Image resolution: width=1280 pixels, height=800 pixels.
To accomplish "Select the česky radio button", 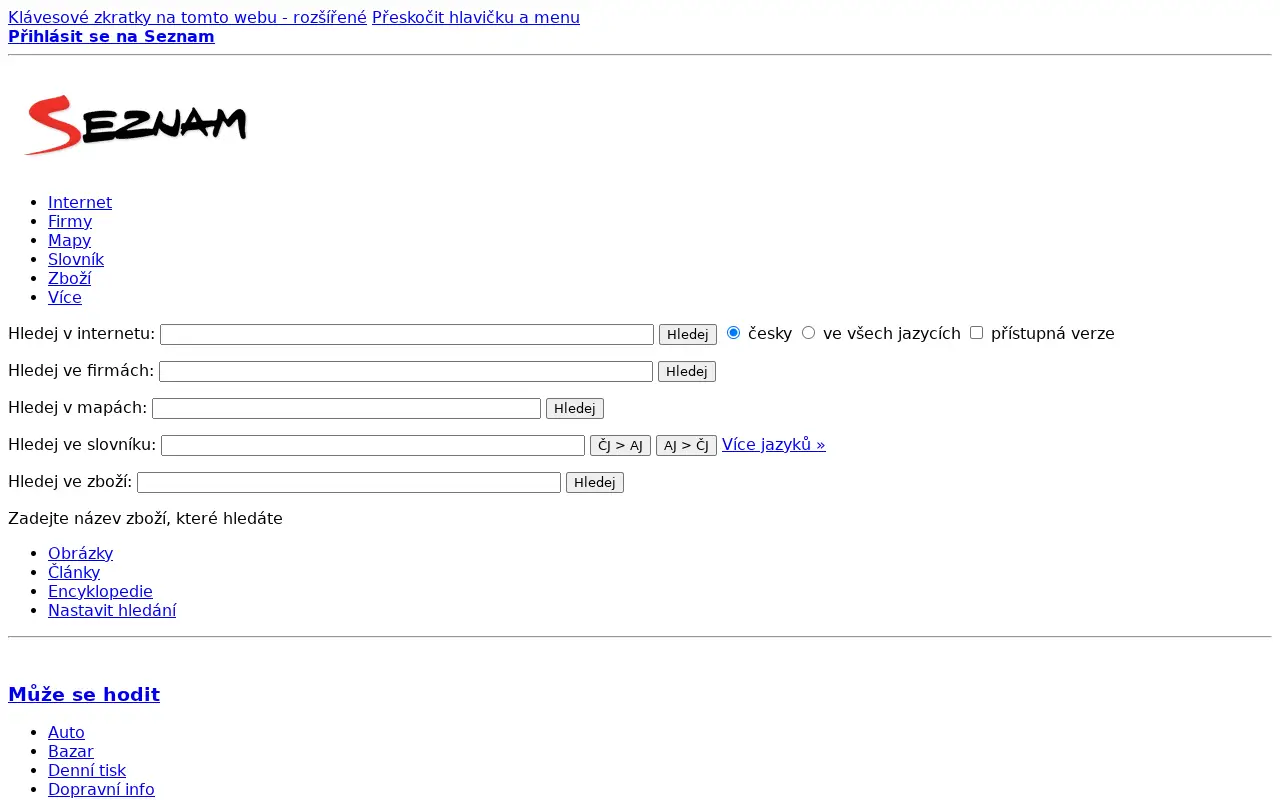I will click(x=733, y=332).
